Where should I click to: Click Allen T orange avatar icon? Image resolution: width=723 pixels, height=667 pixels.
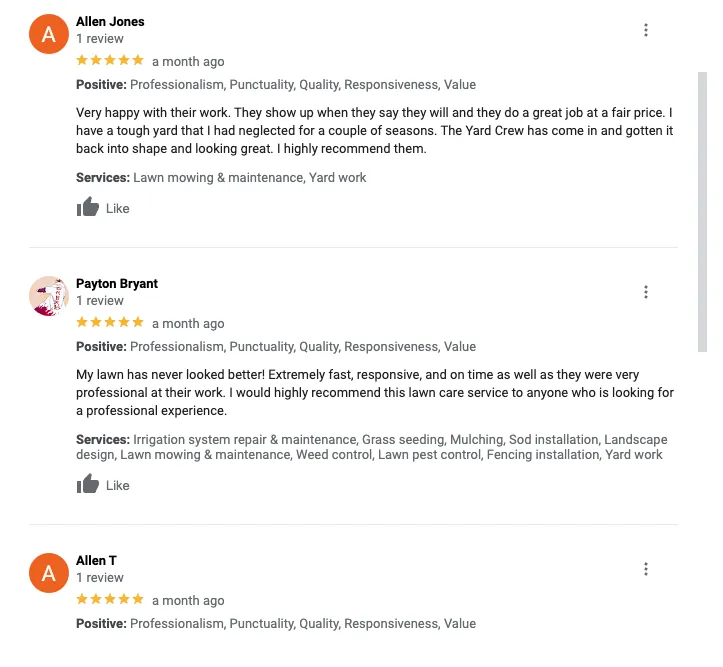pyautogui.click(x=48, y=573)
